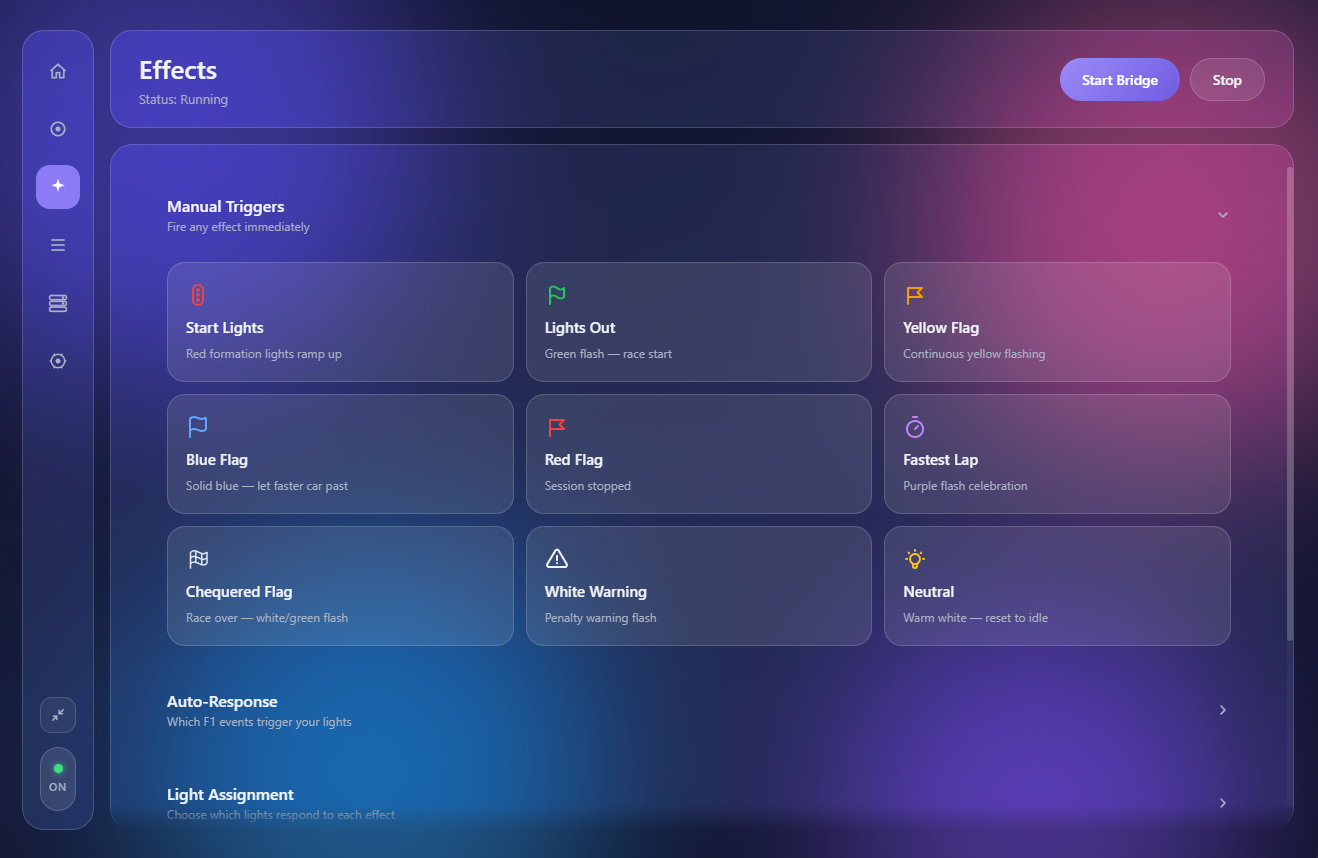This screenshot has height=858, width=1318.
Task: Click the warning triangle icon
Action: tap(557, 559)
